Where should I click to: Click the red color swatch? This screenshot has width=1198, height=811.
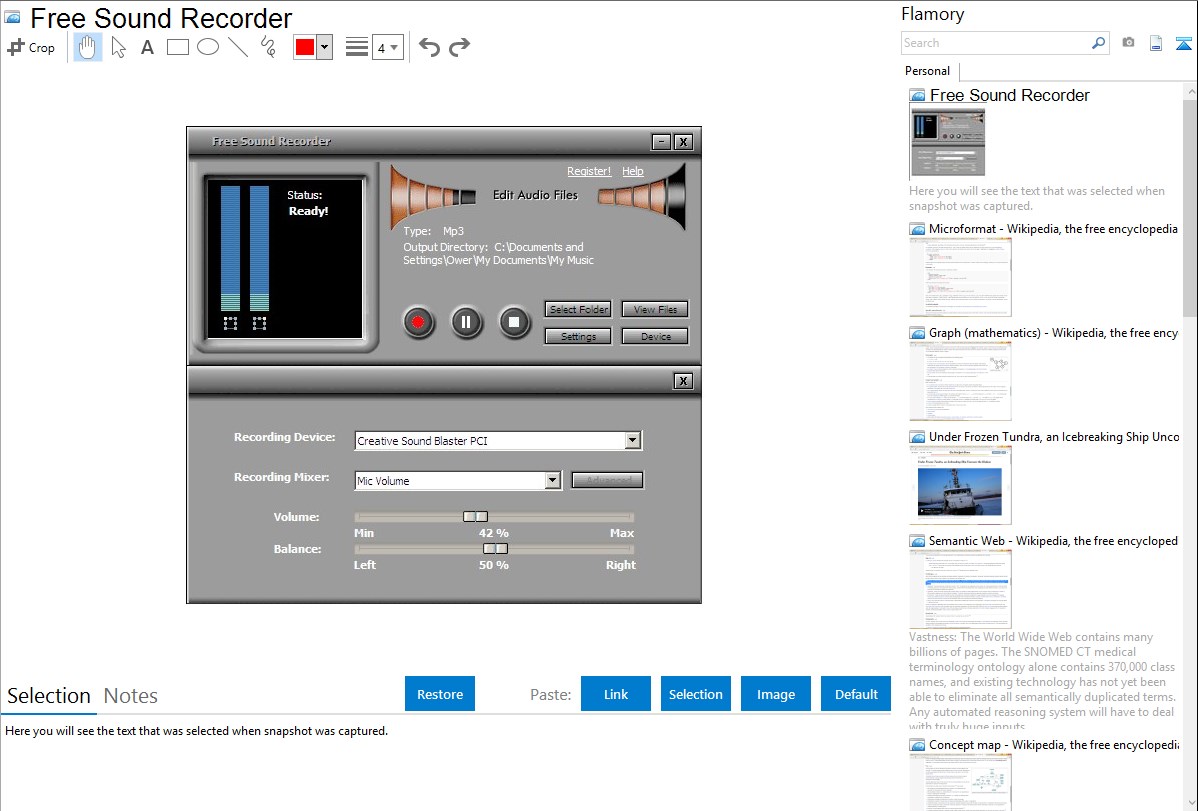(305, 47)
